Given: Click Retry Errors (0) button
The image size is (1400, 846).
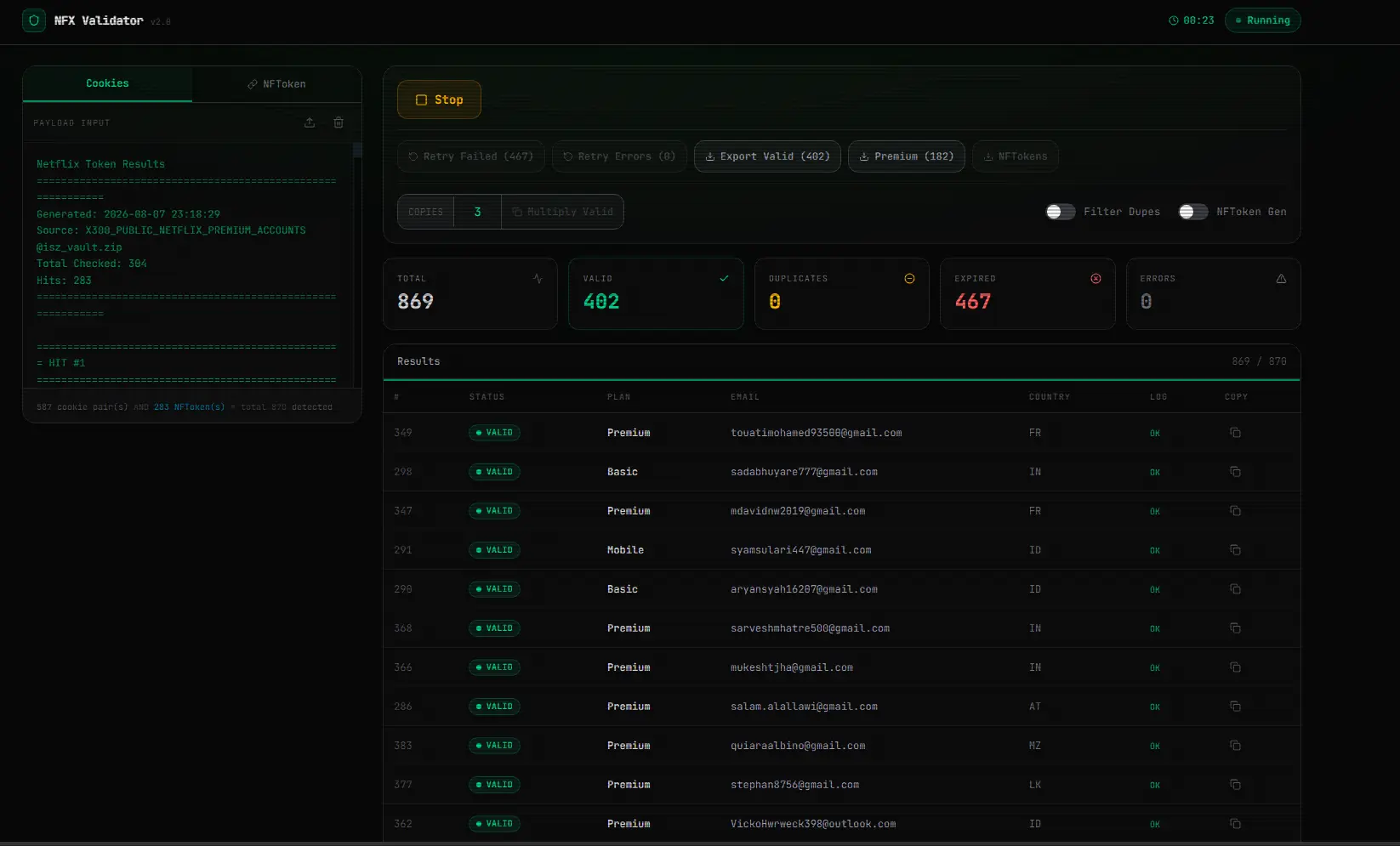Looking at the screenshot, I should click(x=619, y=156).
